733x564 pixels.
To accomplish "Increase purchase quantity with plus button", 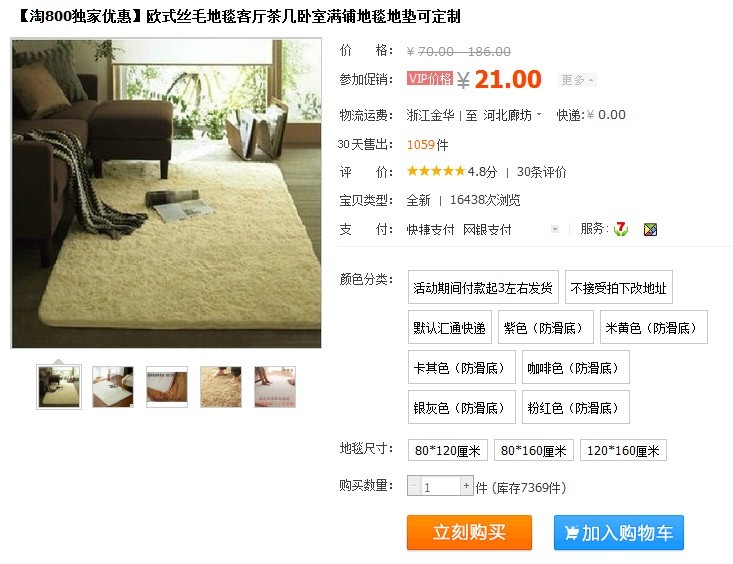I will [x=466, y=486].
